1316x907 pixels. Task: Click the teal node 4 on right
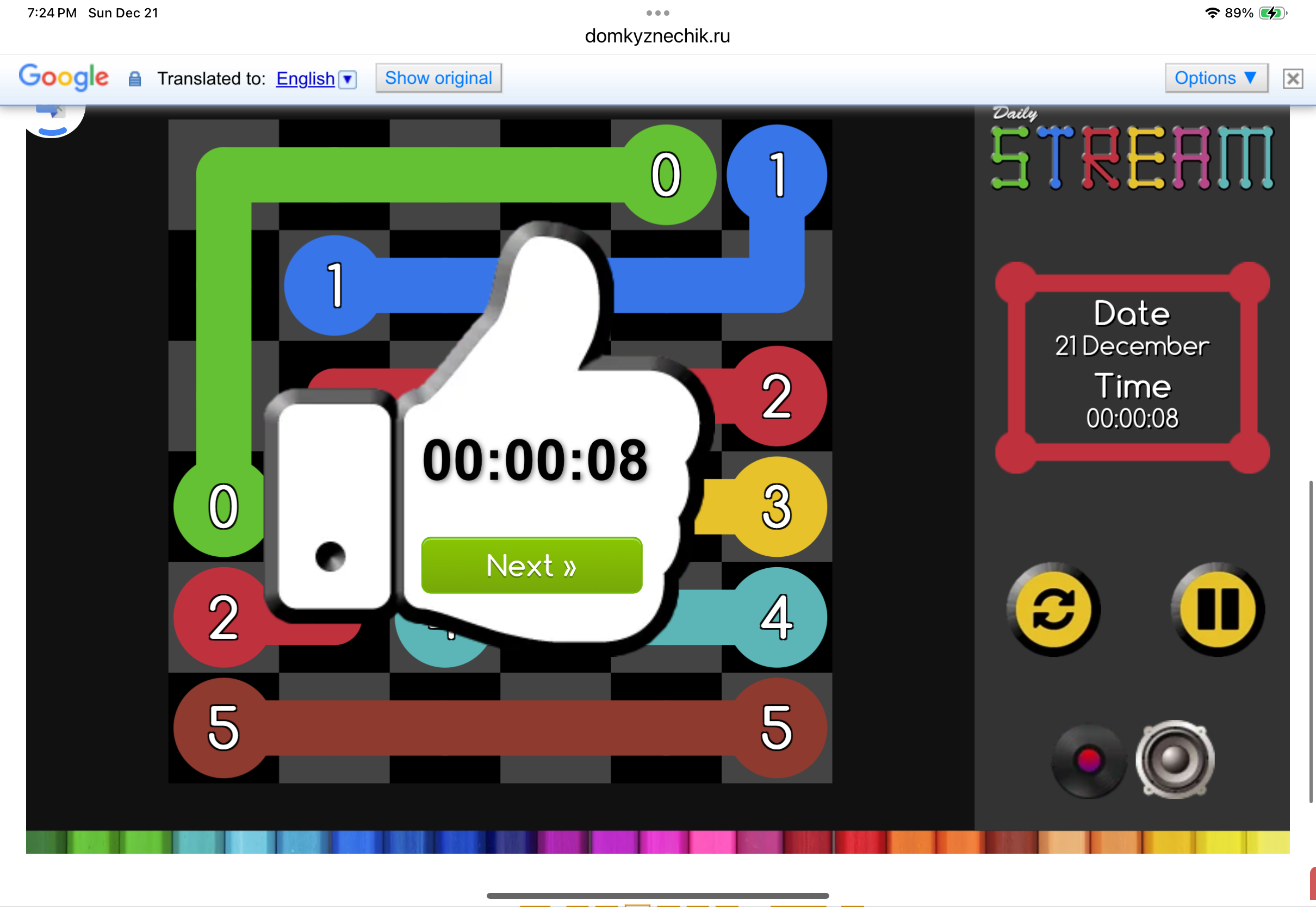click(776, 617)
